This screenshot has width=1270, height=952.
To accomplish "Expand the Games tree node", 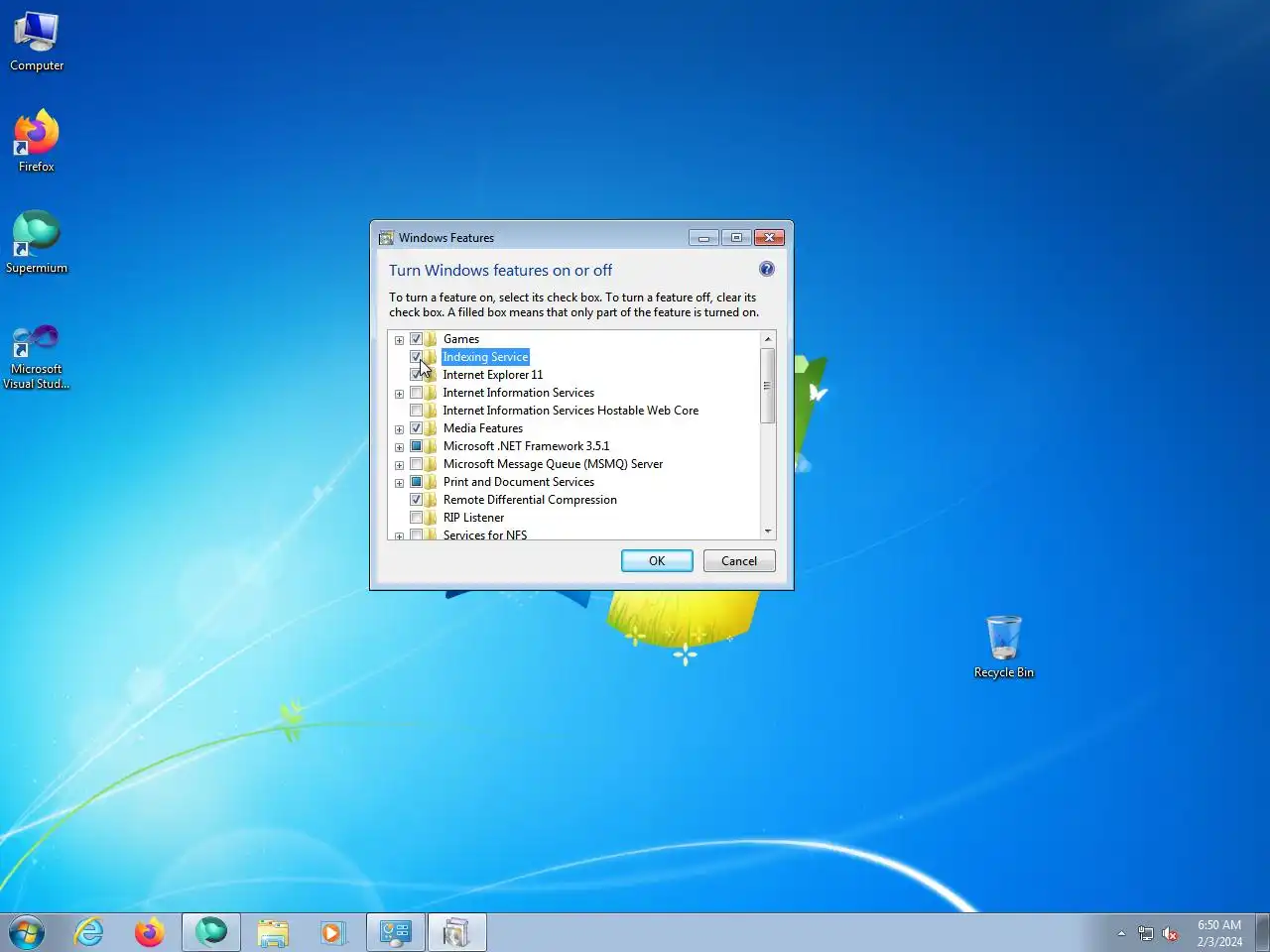I will pyautogui.click(x=399, y=340).
